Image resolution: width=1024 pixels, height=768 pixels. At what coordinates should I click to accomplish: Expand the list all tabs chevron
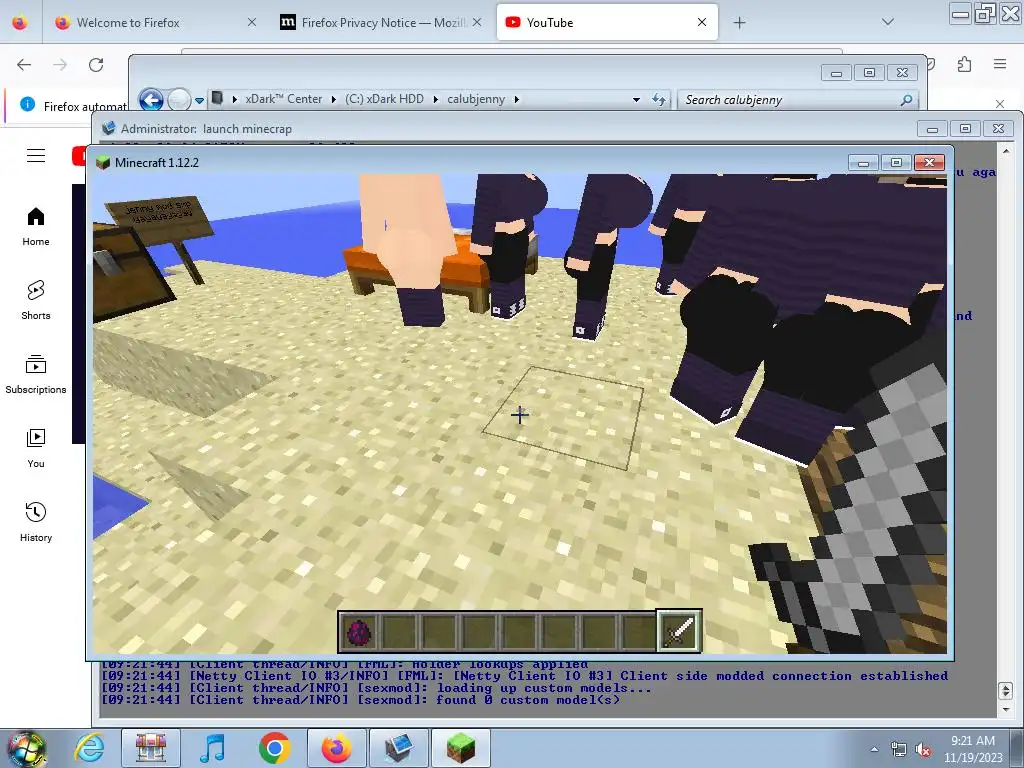click(888, 22)
